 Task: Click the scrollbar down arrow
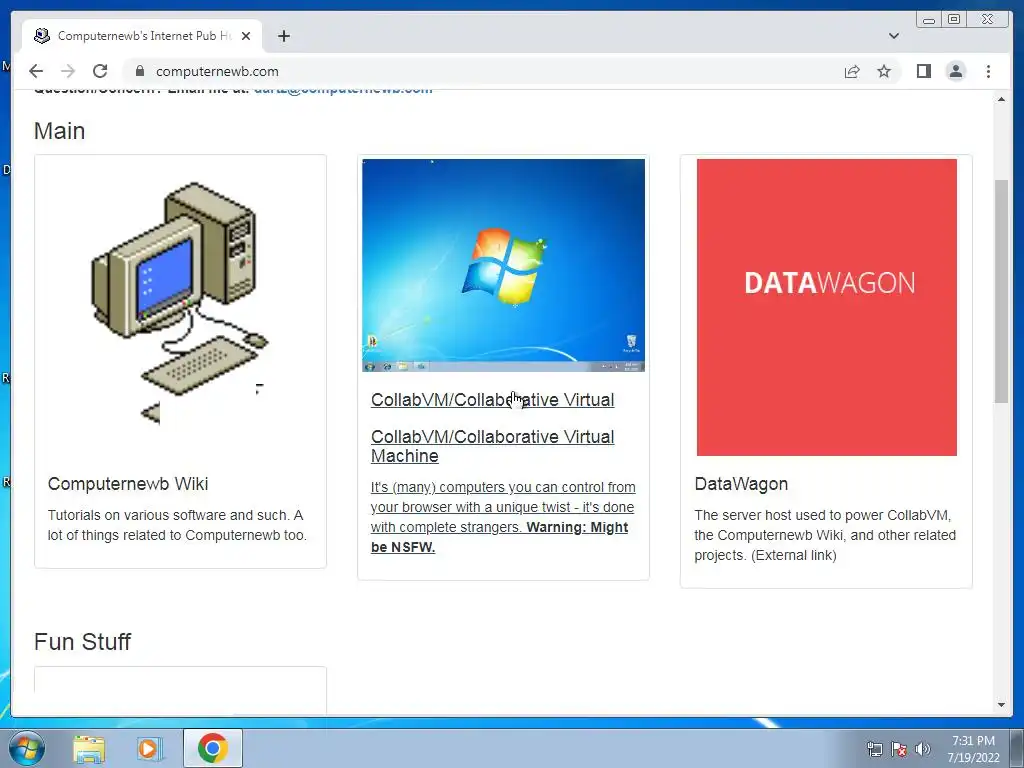tap(1001, 705)
